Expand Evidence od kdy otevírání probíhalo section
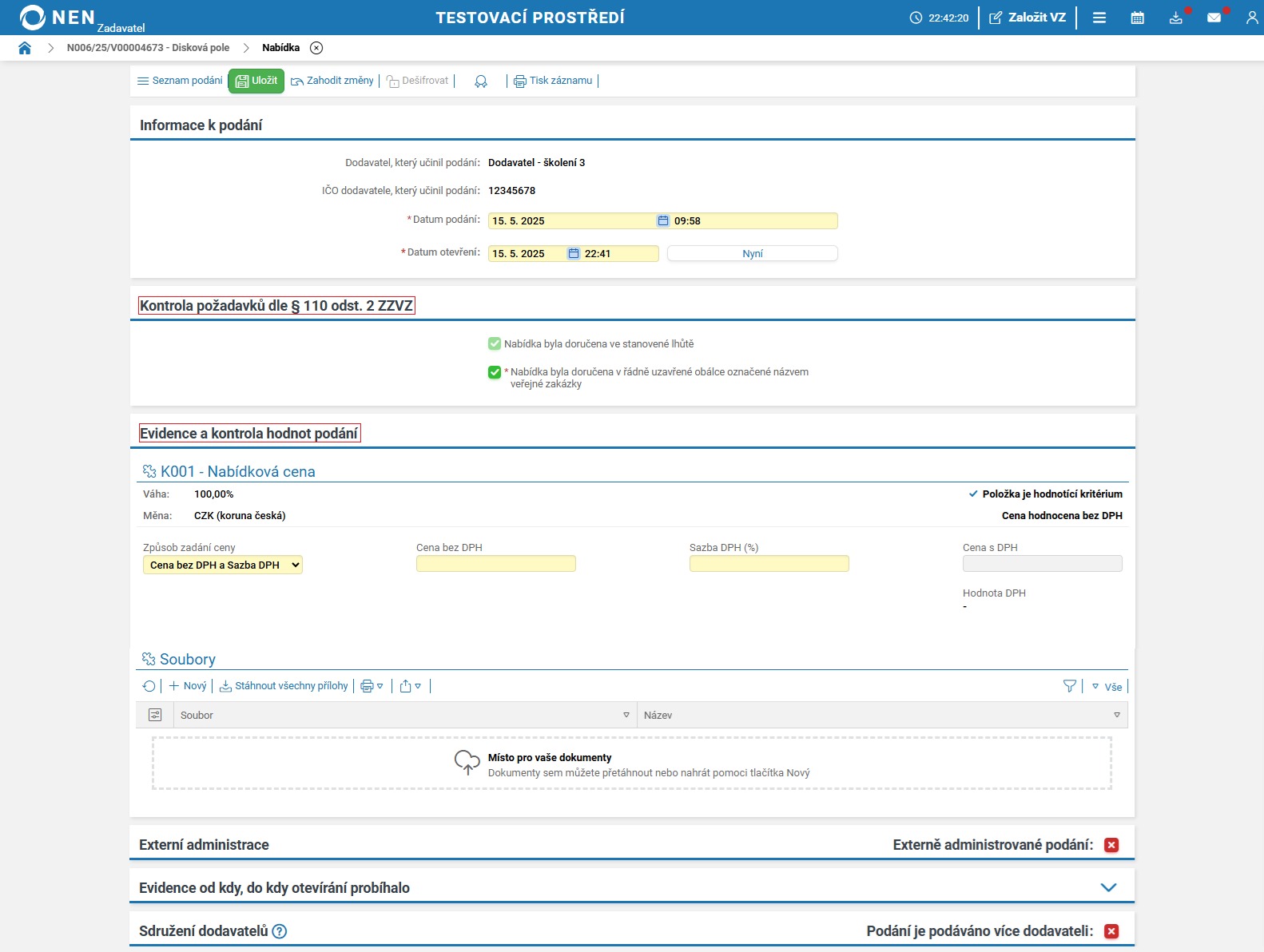The width and height of the screenshot is (1264, 952). tap(1108, 888)
